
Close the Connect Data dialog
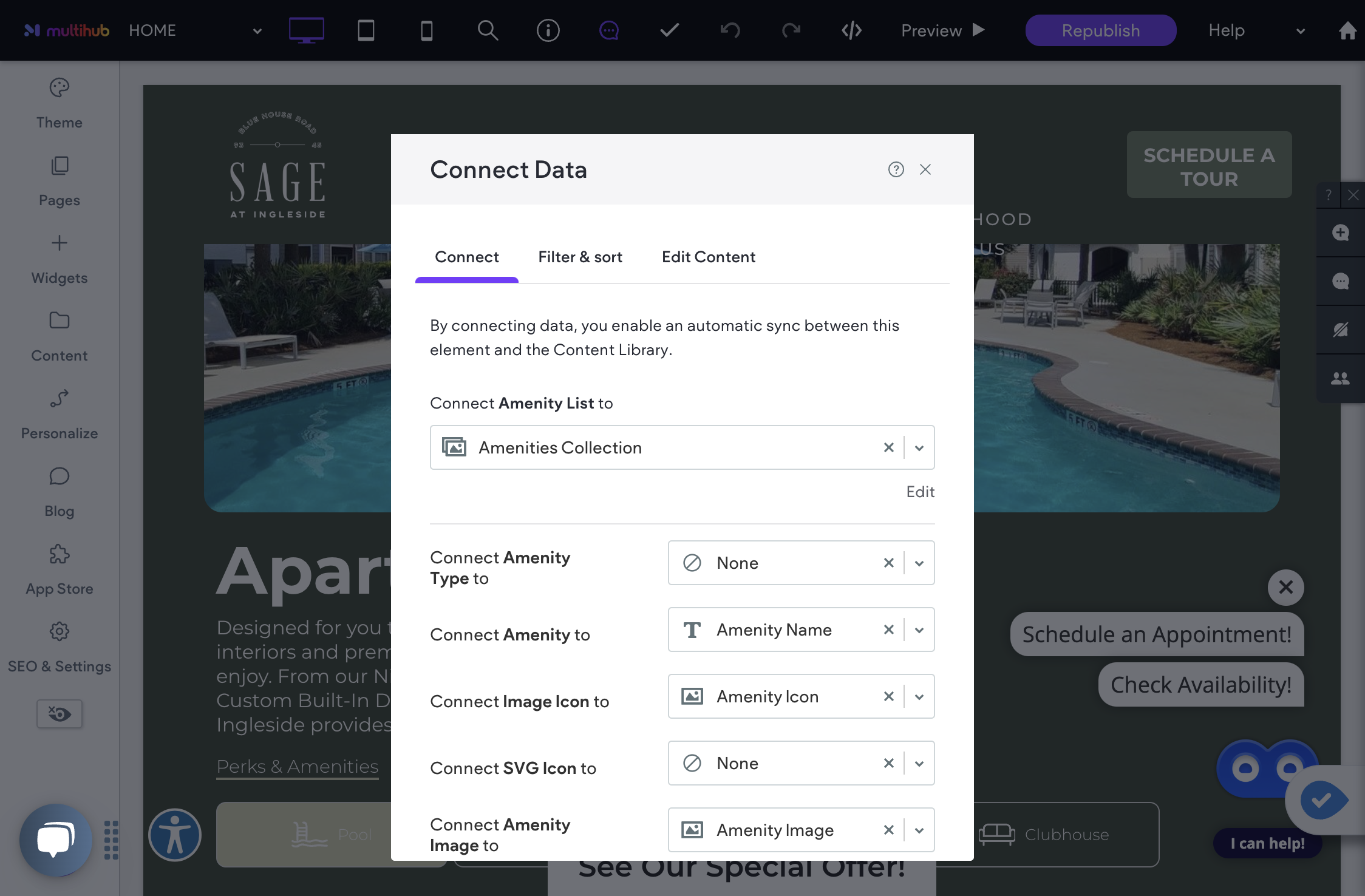925,169
